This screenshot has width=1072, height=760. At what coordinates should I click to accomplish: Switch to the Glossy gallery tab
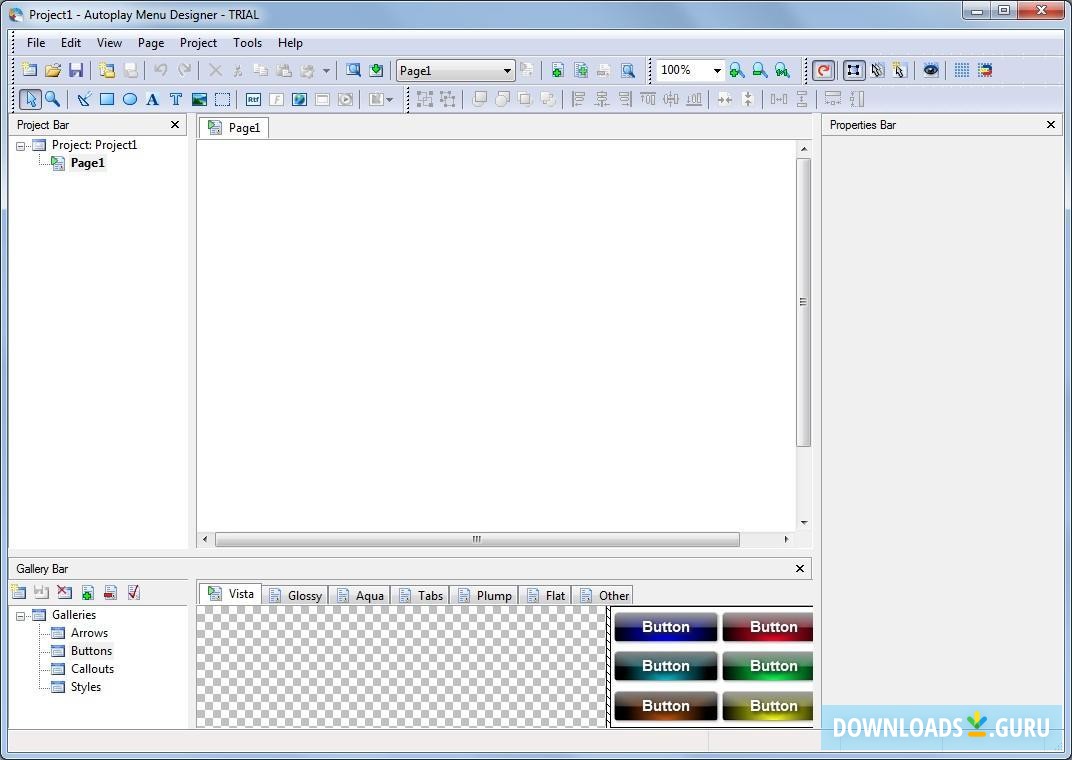click(x=295, y=595)
